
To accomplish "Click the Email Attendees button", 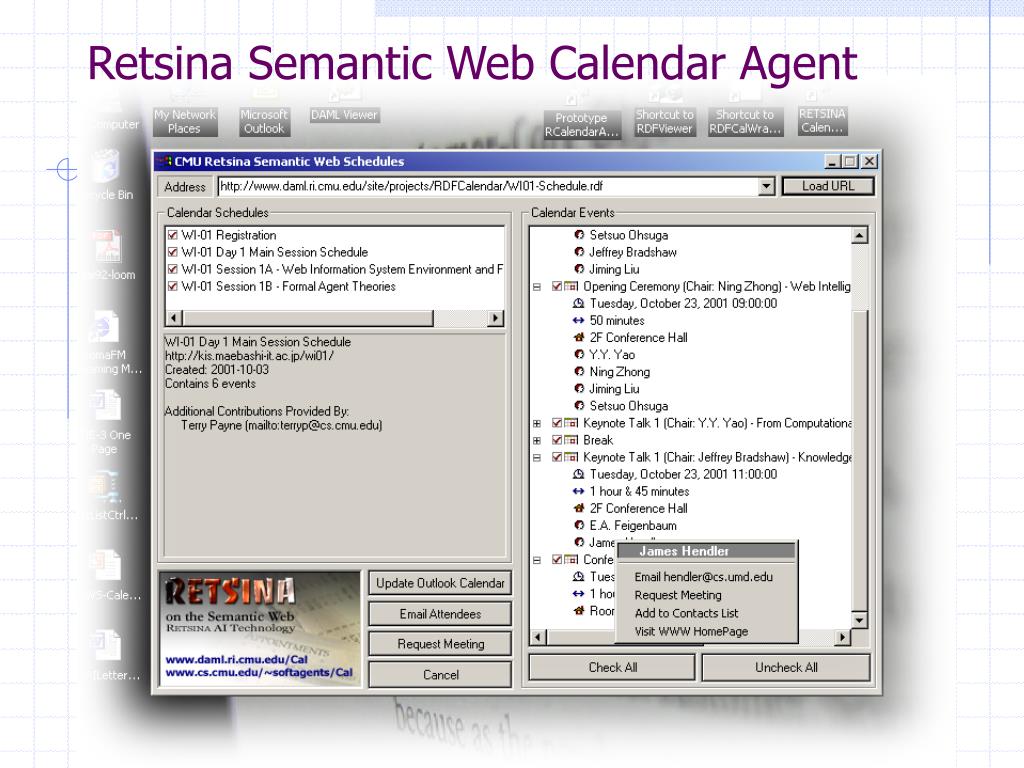I will pos(440,614).
